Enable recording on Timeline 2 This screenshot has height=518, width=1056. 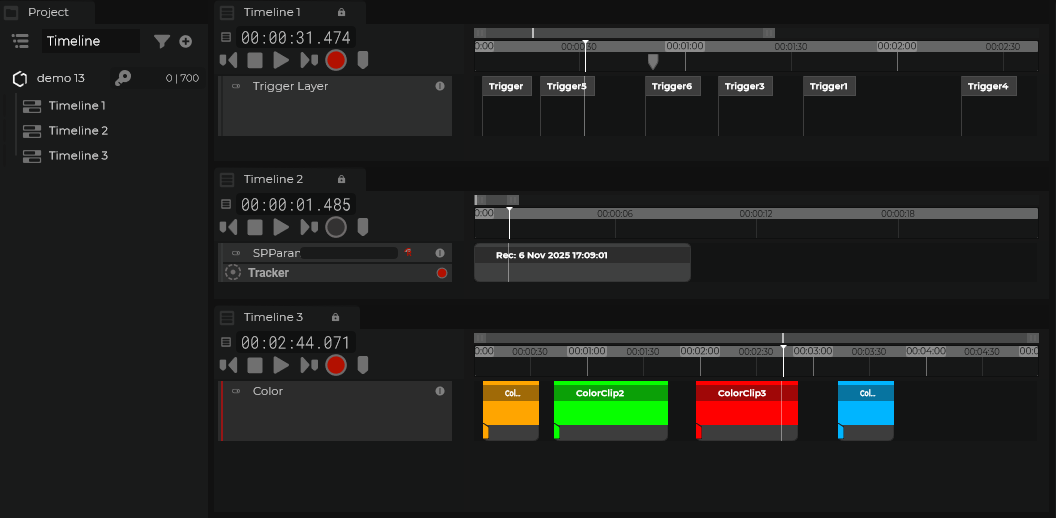pos(336,227)
